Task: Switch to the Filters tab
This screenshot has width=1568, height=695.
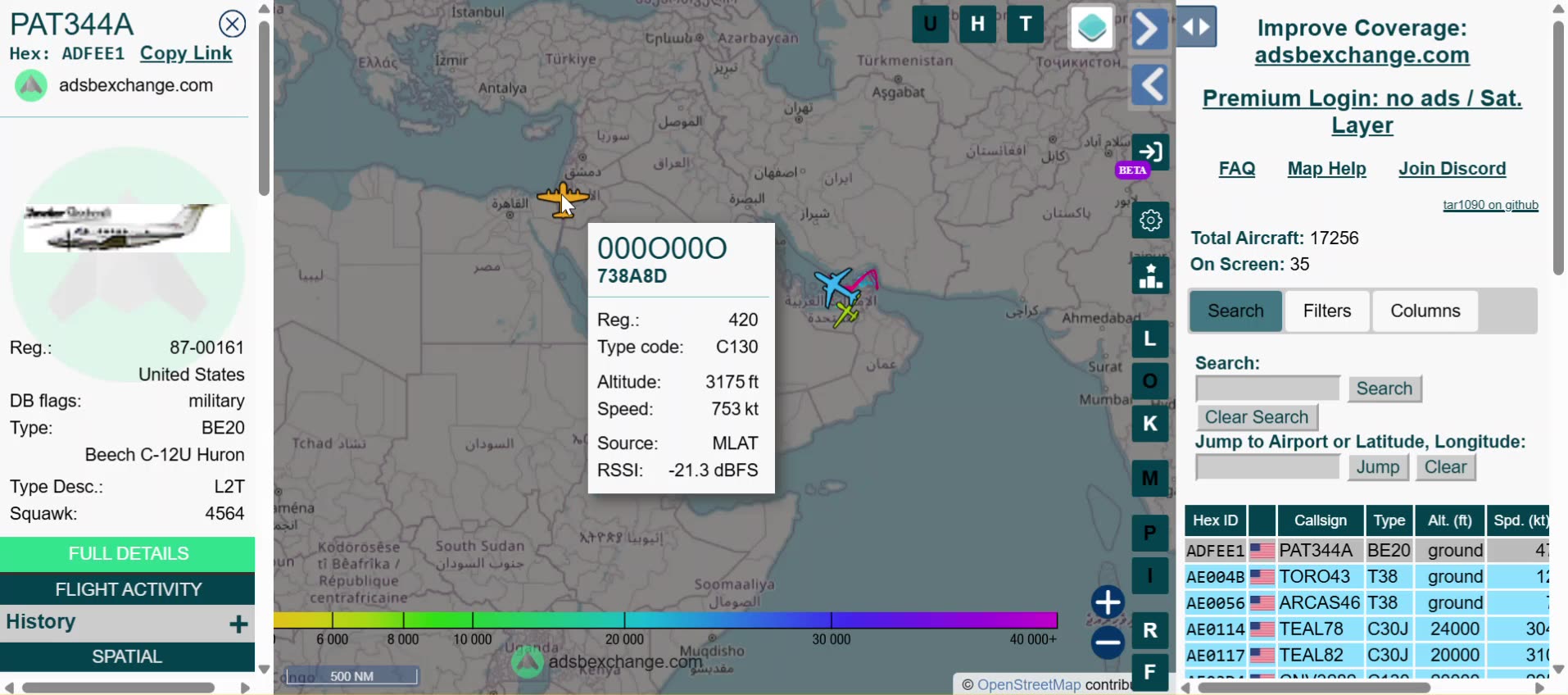Action: click(1327, 311)
